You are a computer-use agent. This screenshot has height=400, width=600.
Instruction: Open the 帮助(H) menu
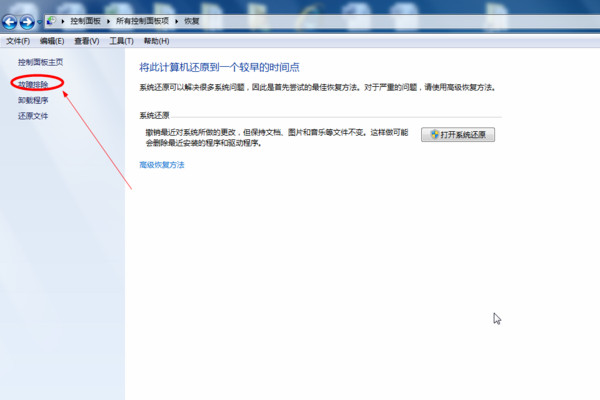pos(157,41)
